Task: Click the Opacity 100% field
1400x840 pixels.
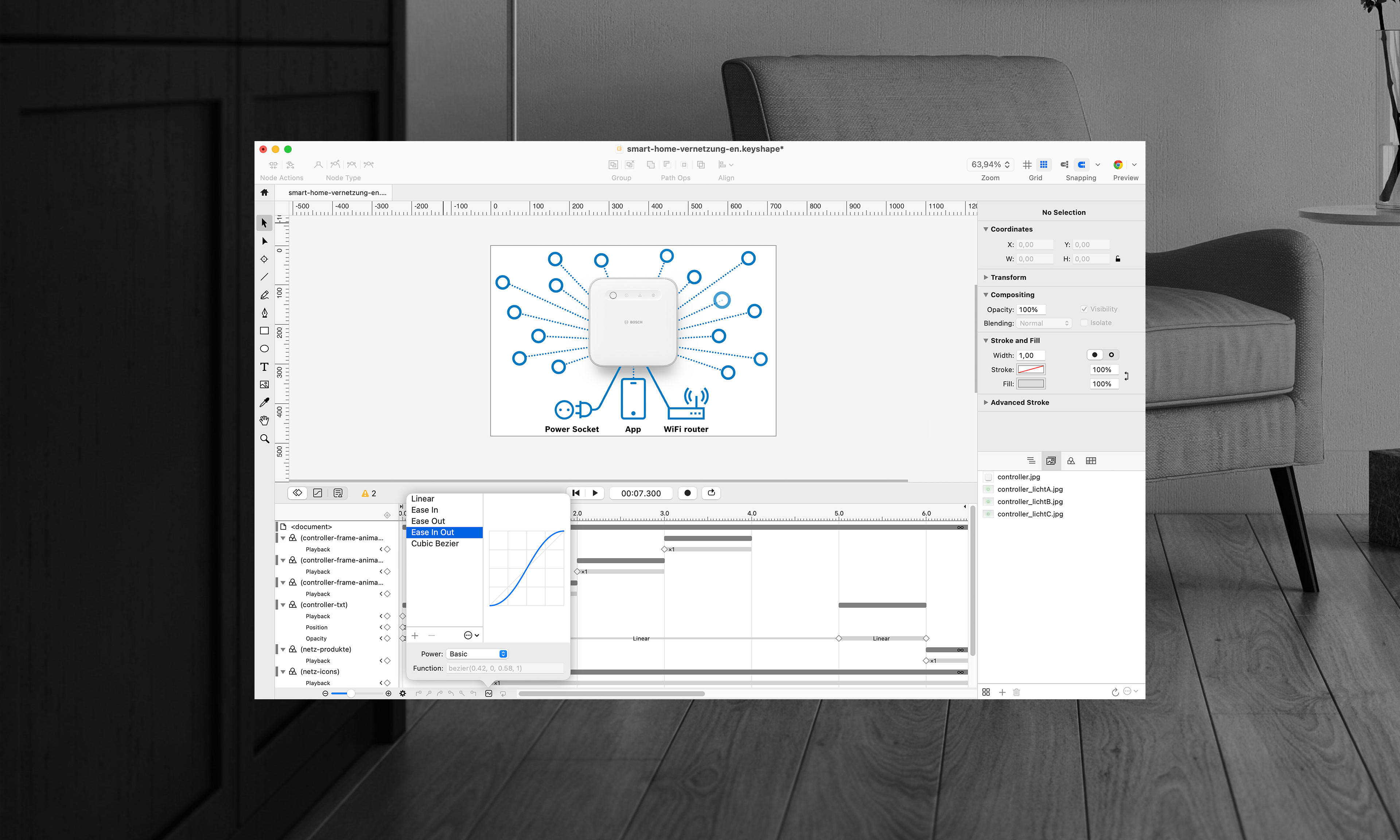Action: 1031,310
